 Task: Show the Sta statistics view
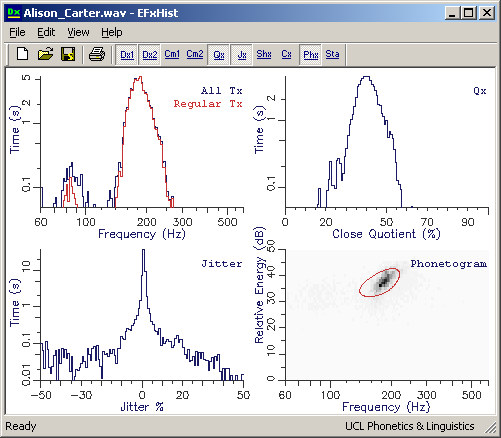(x=332, y=54)
